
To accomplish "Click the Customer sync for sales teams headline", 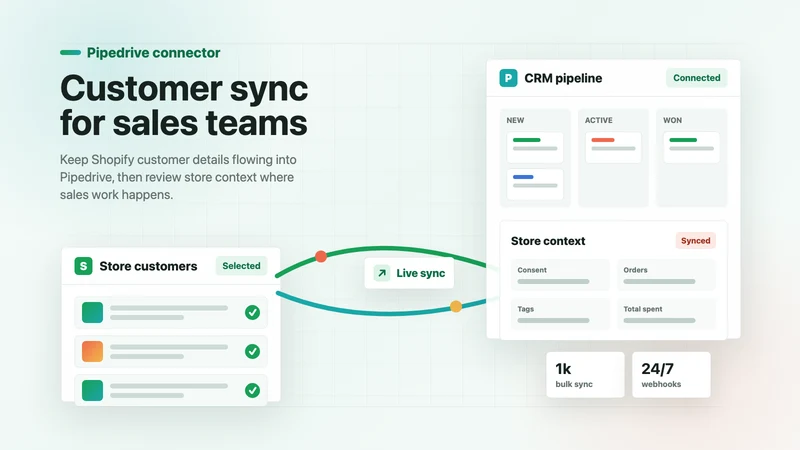I will point(184,105).
